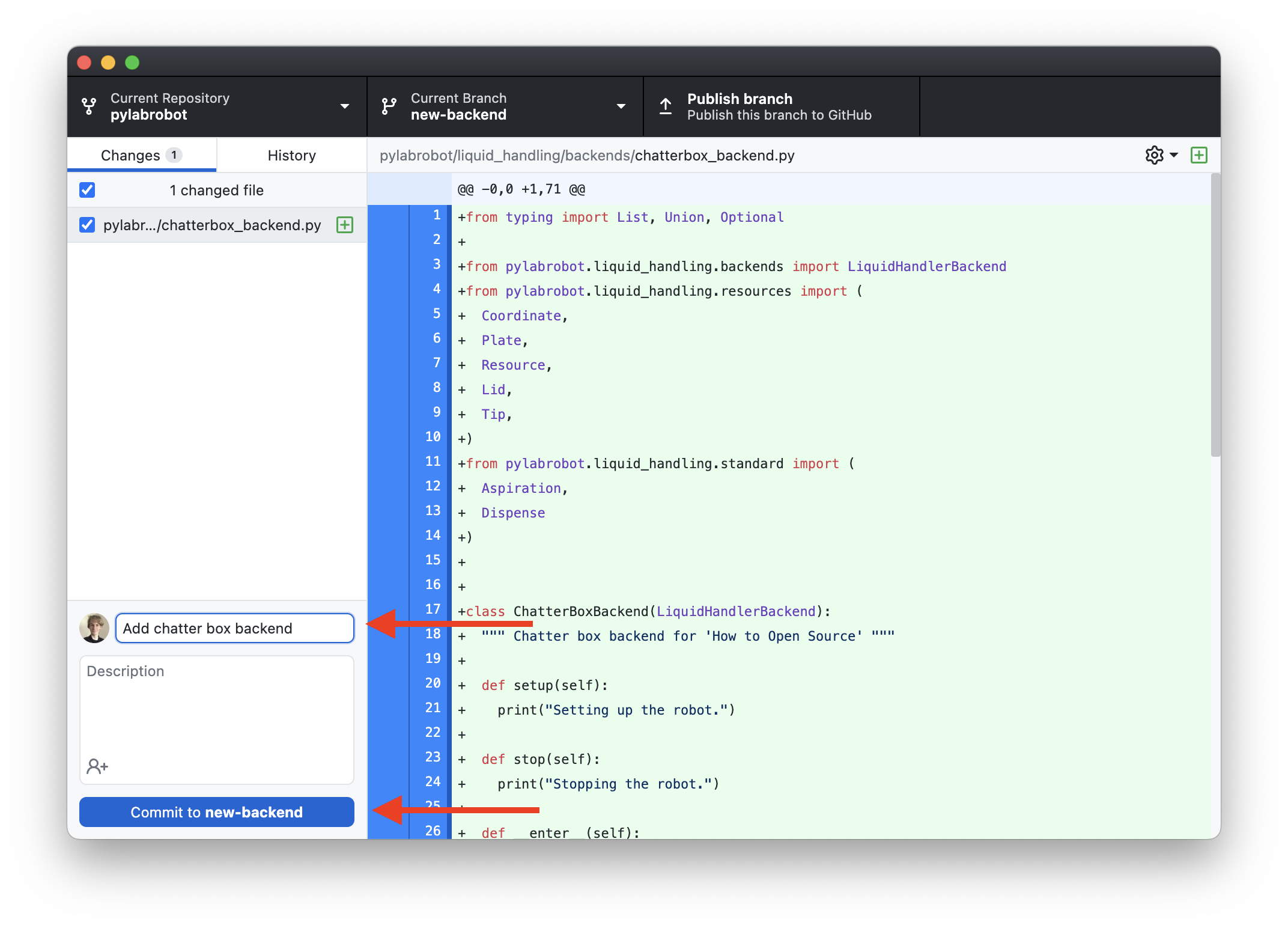Click the repository fork icon
The height and width of the screenshot is (928, 1288).
coord(89,106)
